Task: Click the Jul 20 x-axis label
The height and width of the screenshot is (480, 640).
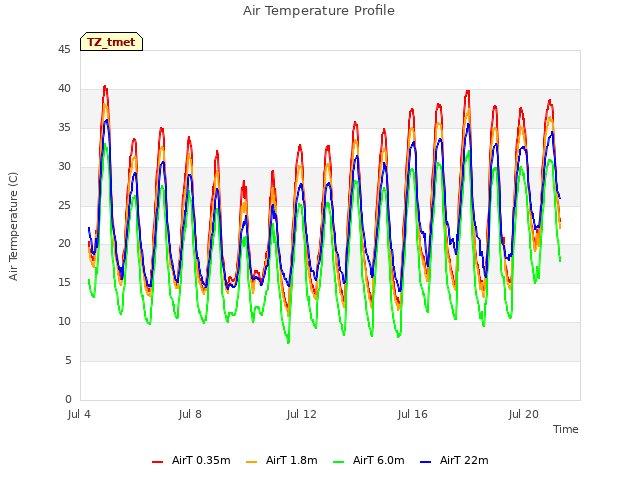Action: (x=524, y=414)
